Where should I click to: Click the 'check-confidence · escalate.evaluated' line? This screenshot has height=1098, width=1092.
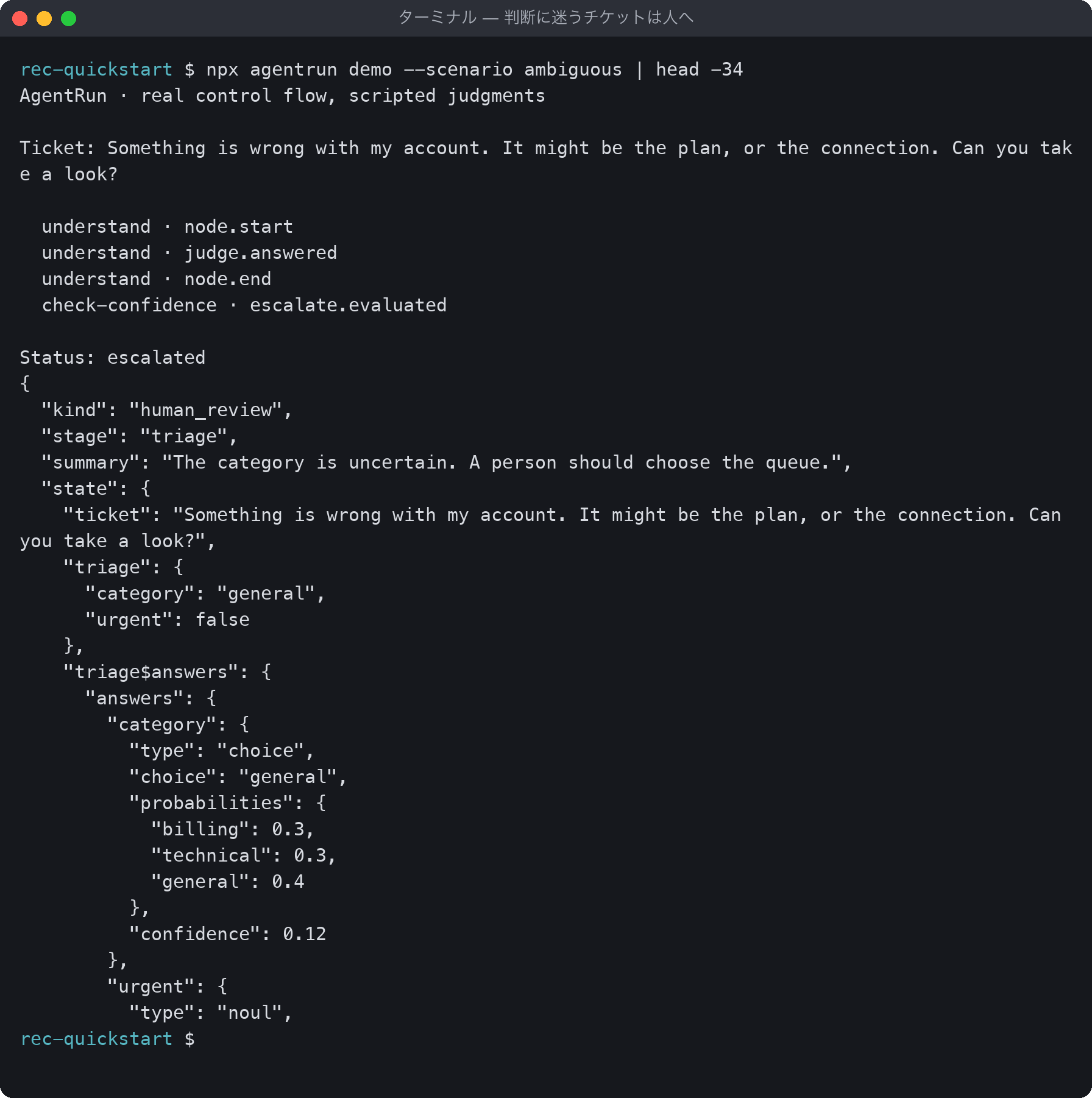244,305
